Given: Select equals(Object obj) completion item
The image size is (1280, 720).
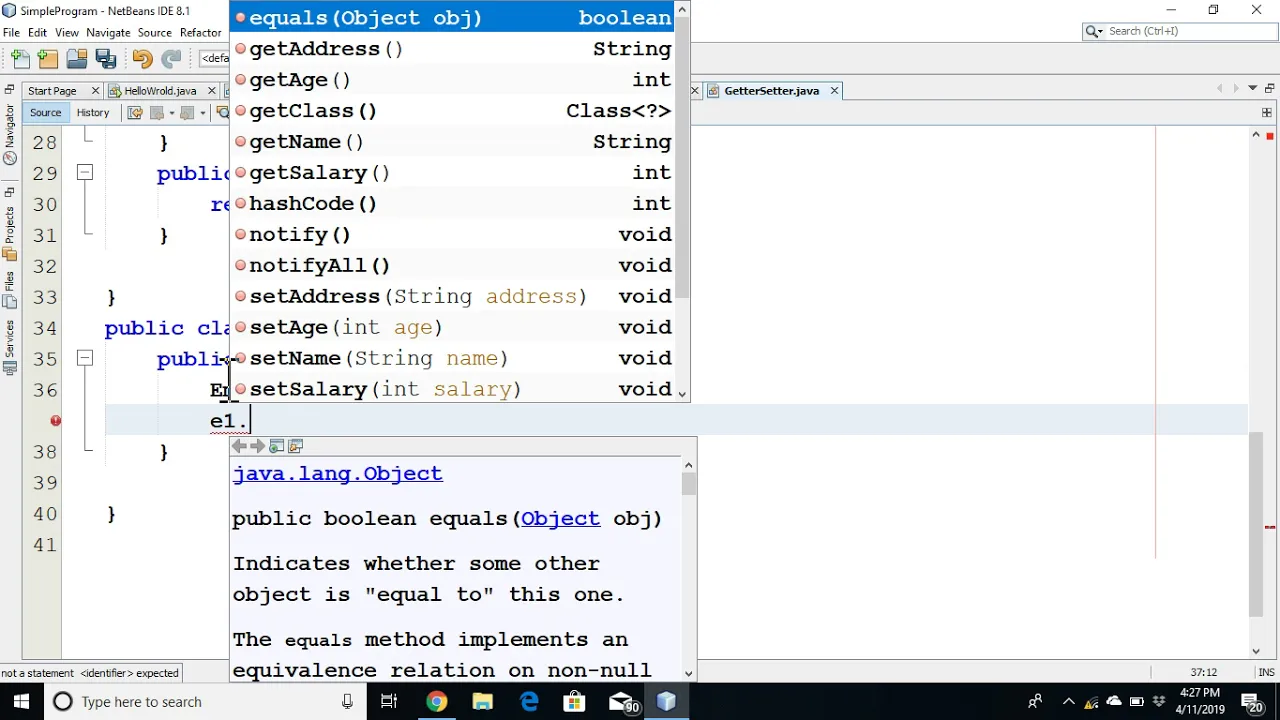Looking at the screenshot, I should (x=454, y=18).
